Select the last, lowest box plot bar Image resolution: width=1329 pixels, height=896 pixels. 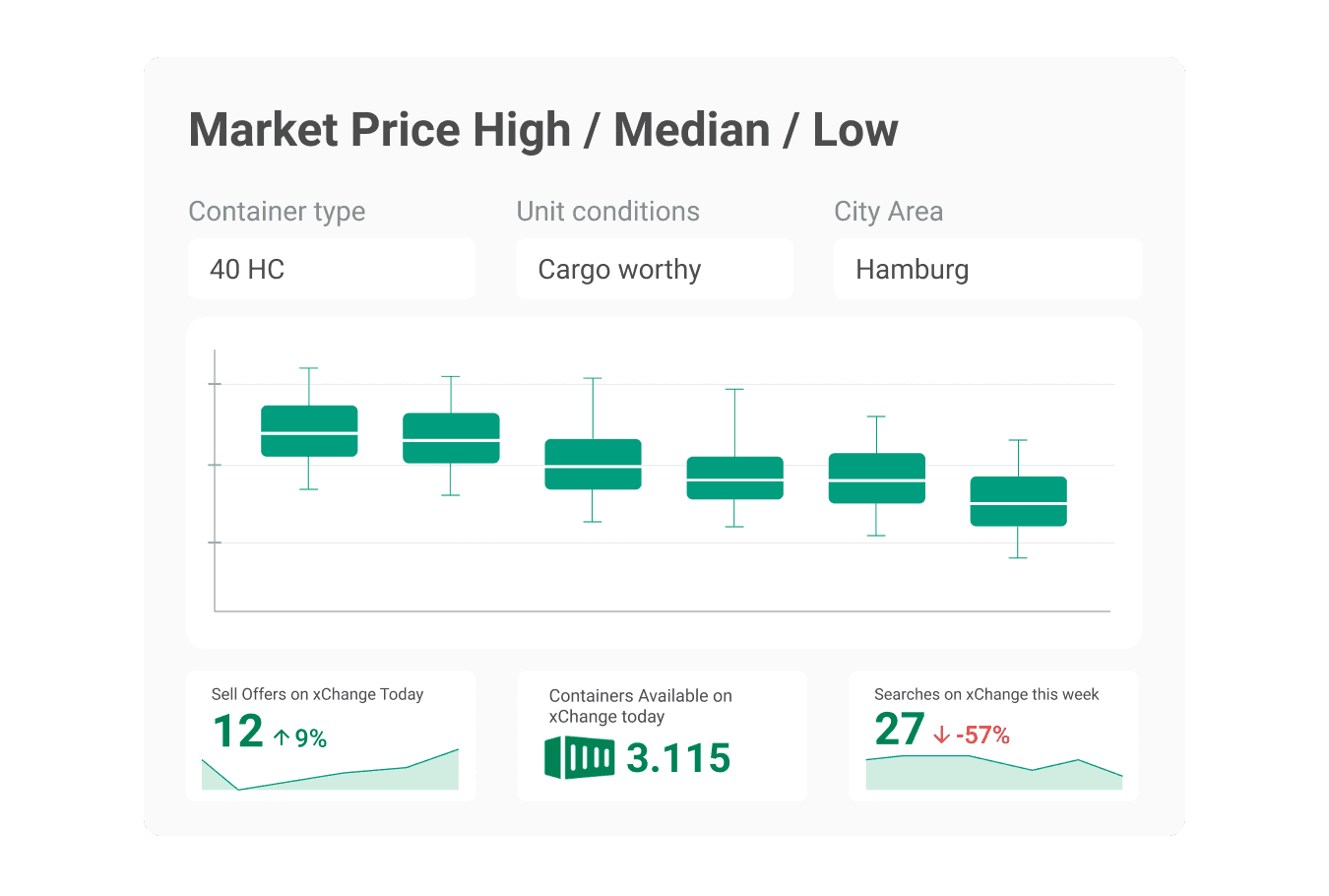[x=1018, y=501]
